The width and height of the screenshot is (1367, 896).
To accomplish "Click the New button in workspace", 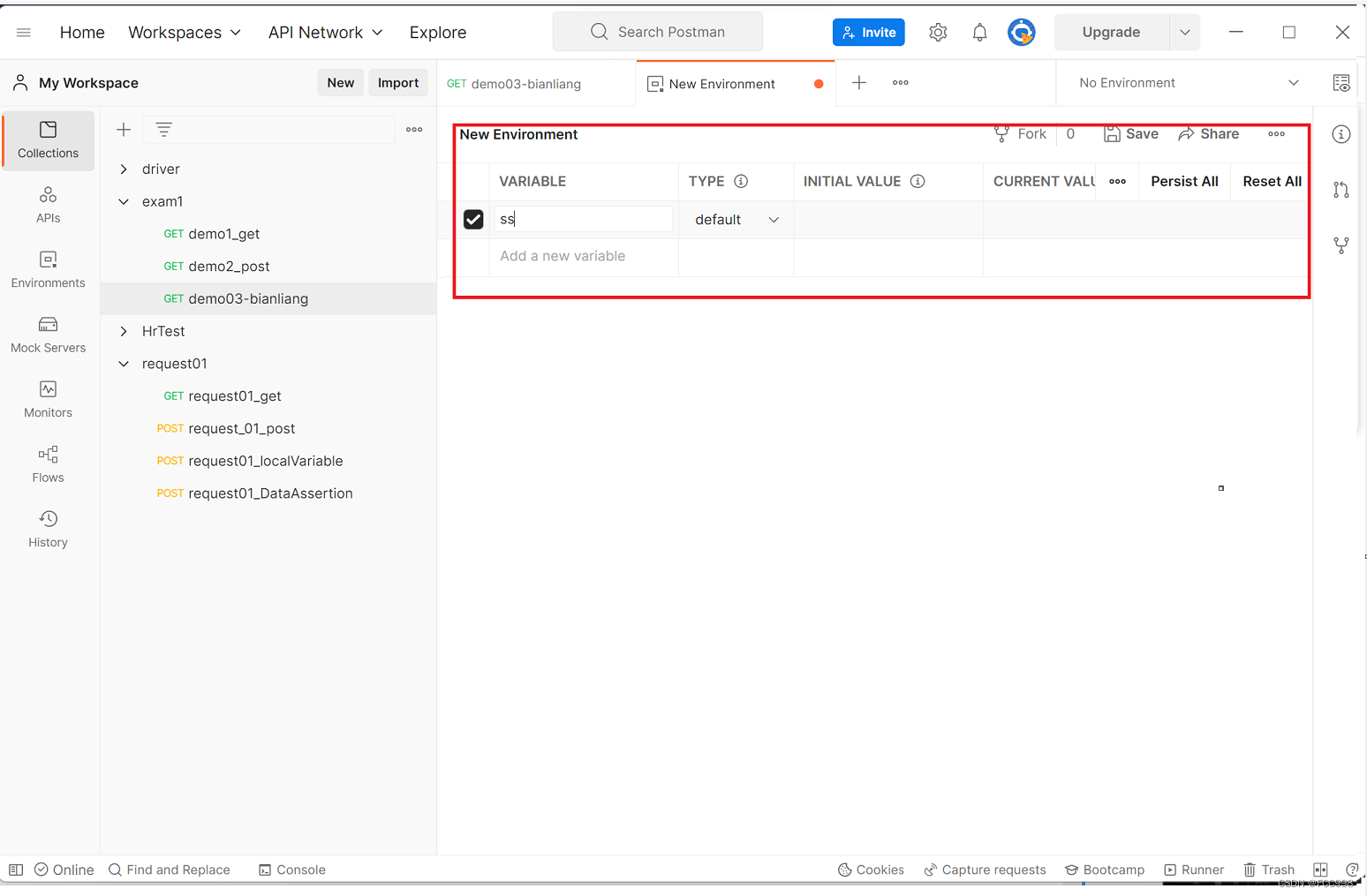I will click(340, 83).
